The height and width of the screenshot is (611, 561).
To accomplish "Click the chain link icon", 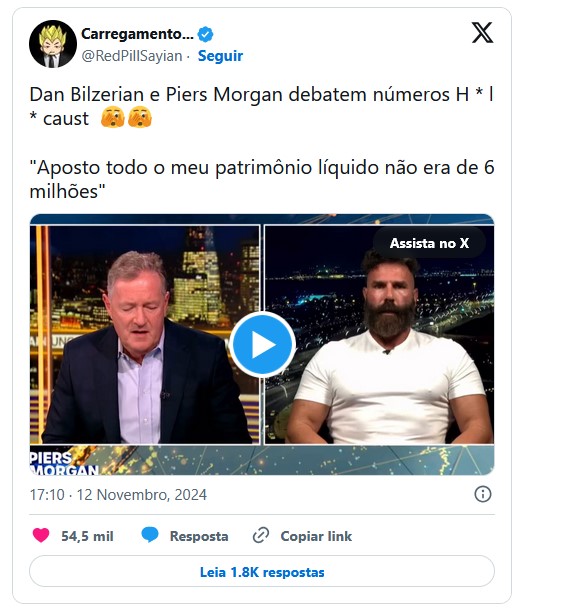I will click(261, 535).
